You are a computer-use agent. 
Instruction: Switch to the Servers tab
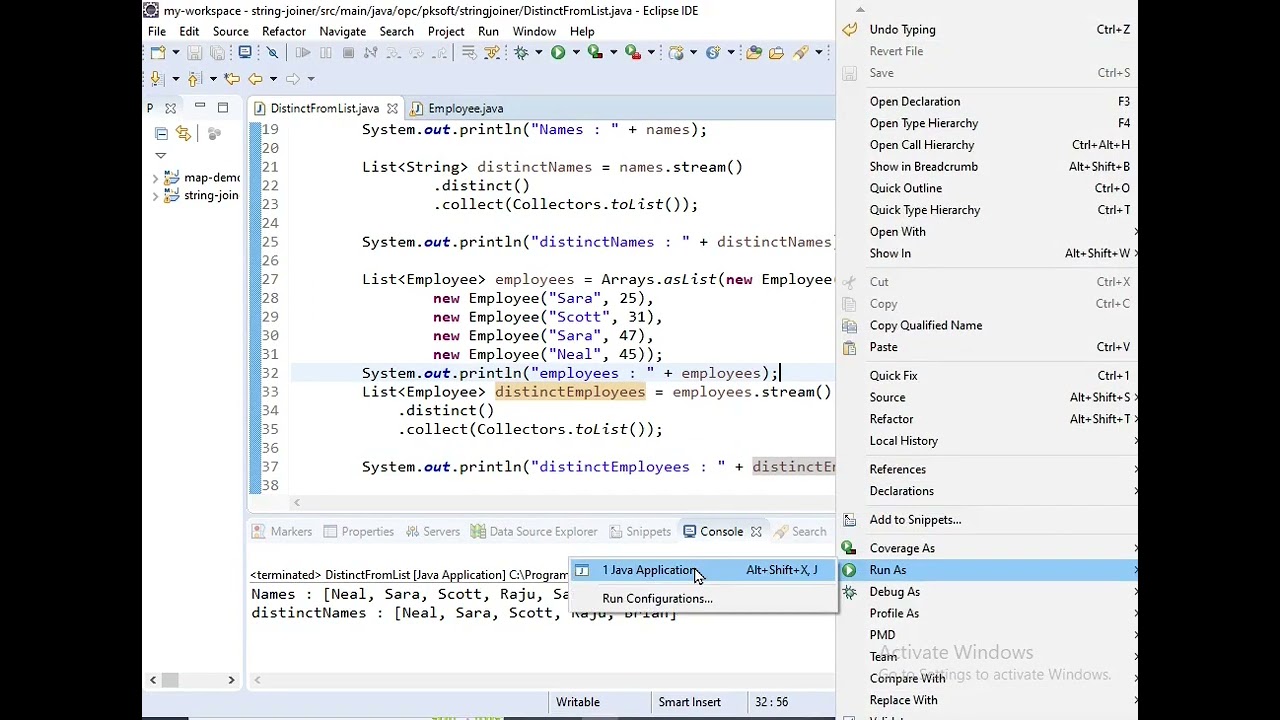point(431,532)
